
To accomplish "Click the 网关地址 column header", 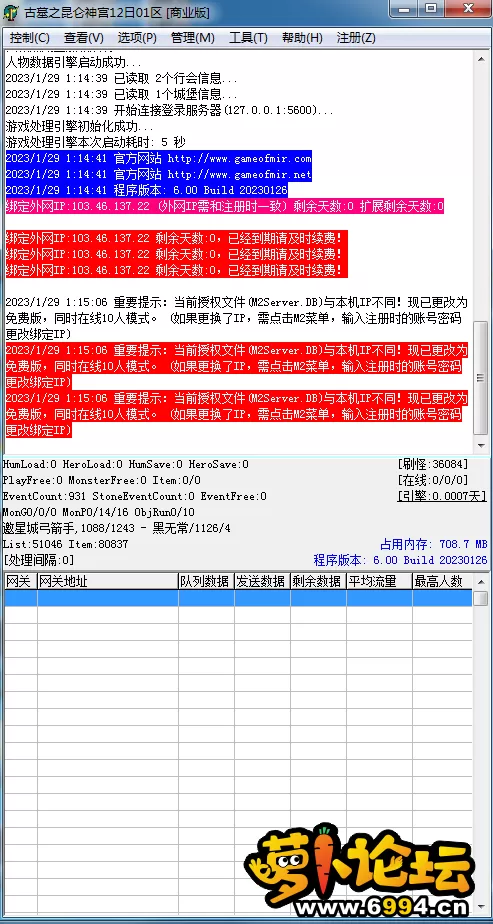I will click(x=108, y=581).
